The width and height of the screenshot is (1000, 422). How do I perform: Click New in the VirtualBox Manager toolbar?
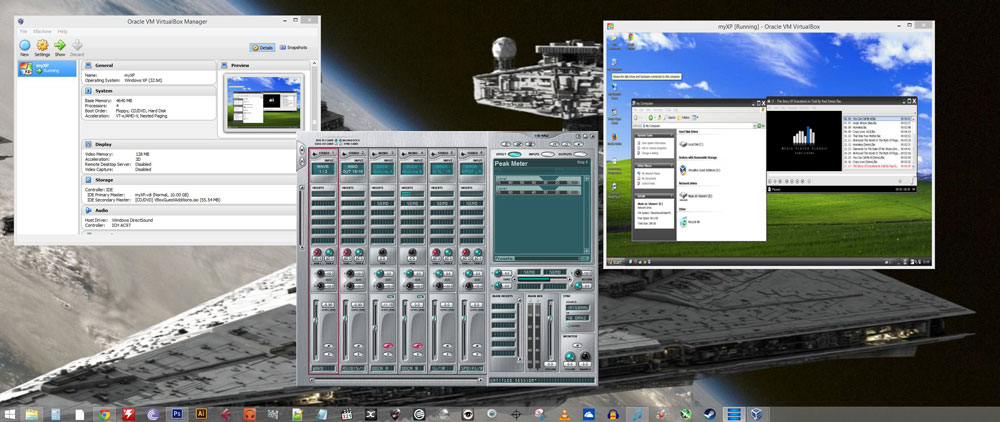click(x=24, y=47)
